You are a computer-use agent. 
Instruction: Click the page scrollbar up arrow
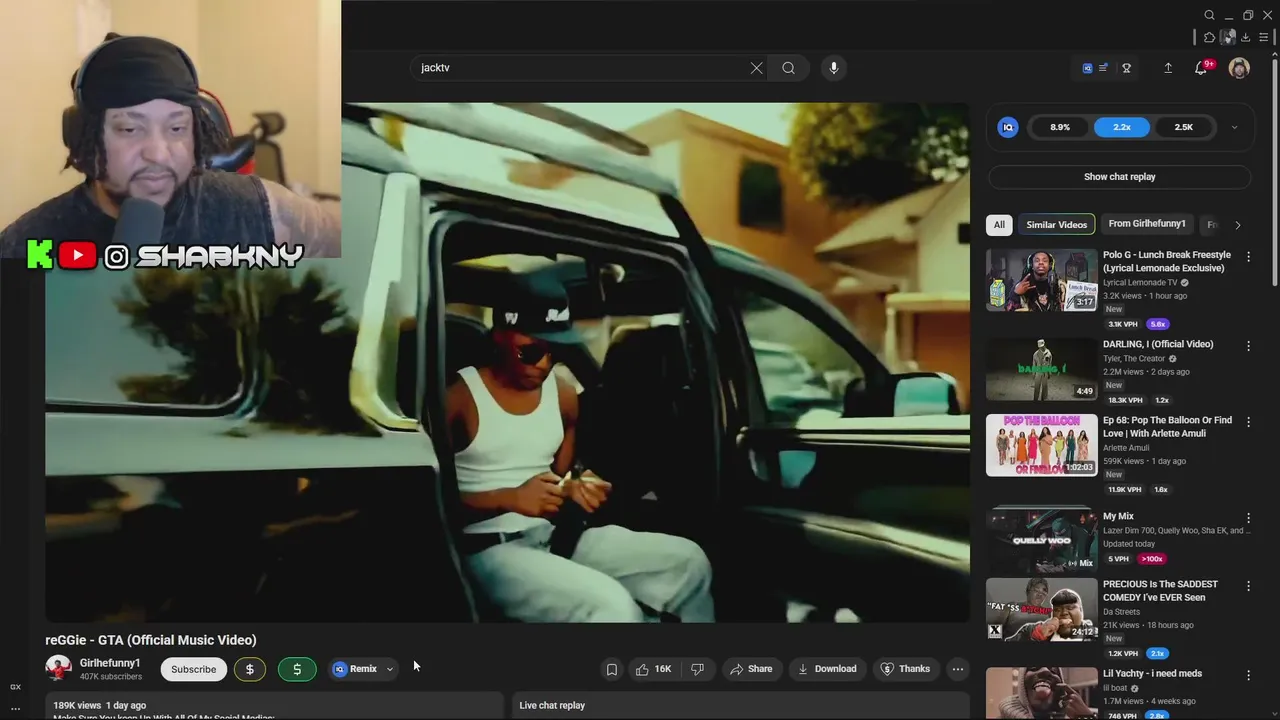(1275, 55)
